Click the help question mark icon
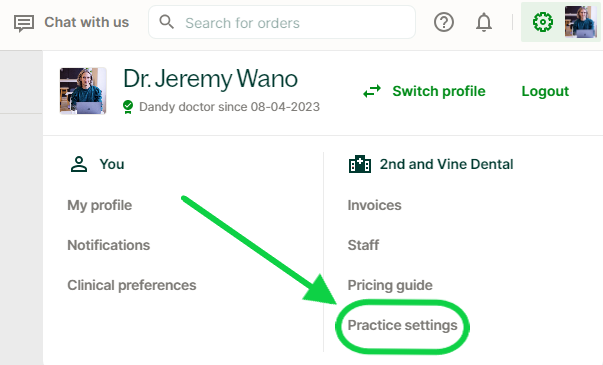This screenshot has width=603, height=365. [444, 22]
